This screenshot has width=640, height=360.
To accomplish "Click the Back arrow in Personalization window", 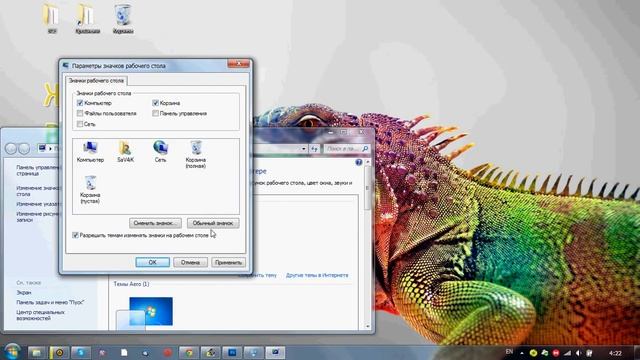I will 11,149.
